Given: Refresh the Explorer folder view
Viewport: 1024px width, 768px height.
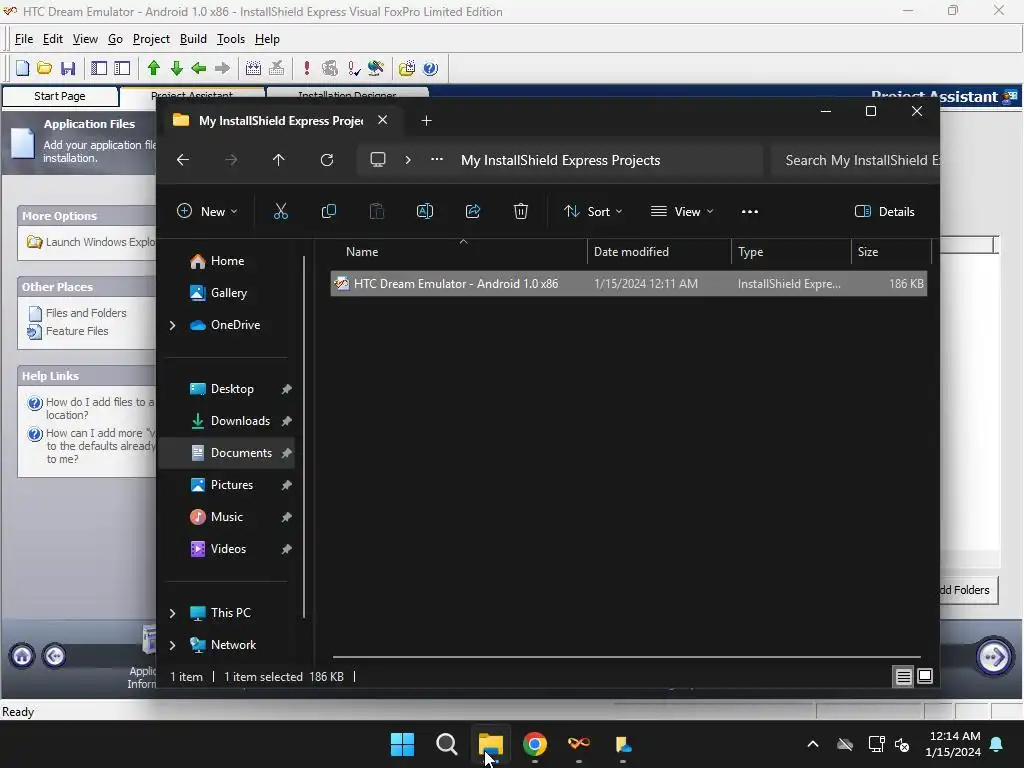Looking at the screenshot, I should [x=327, y=160].
